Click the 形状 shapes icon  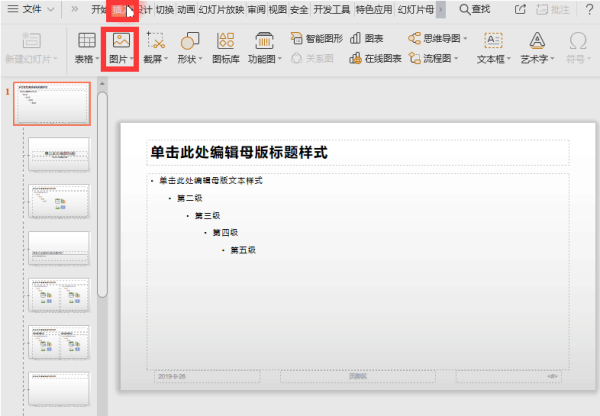tap(190, 41)
